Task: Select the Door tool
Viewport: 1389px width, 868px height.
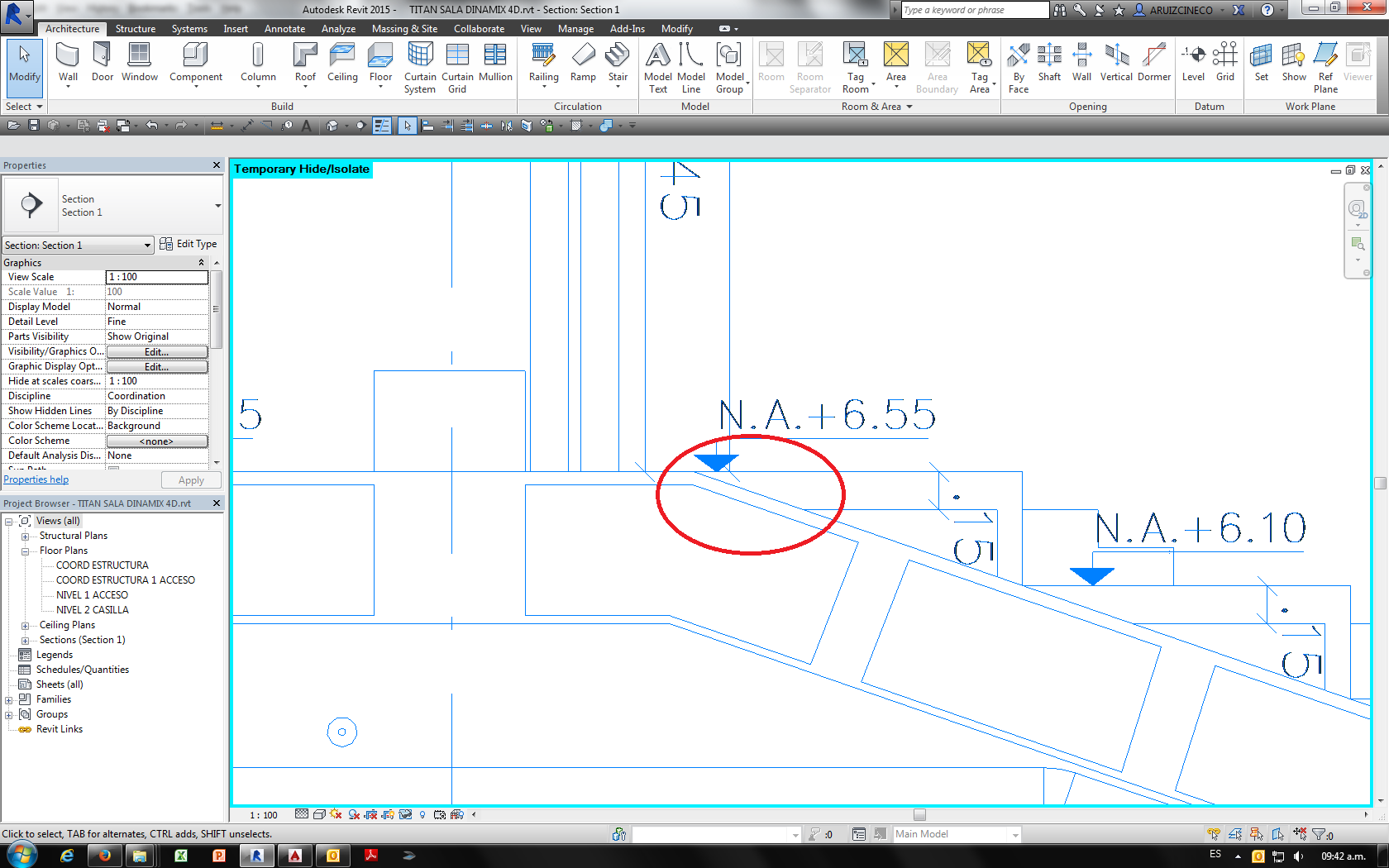Action: pyautogui.click(x=102, y=62)
